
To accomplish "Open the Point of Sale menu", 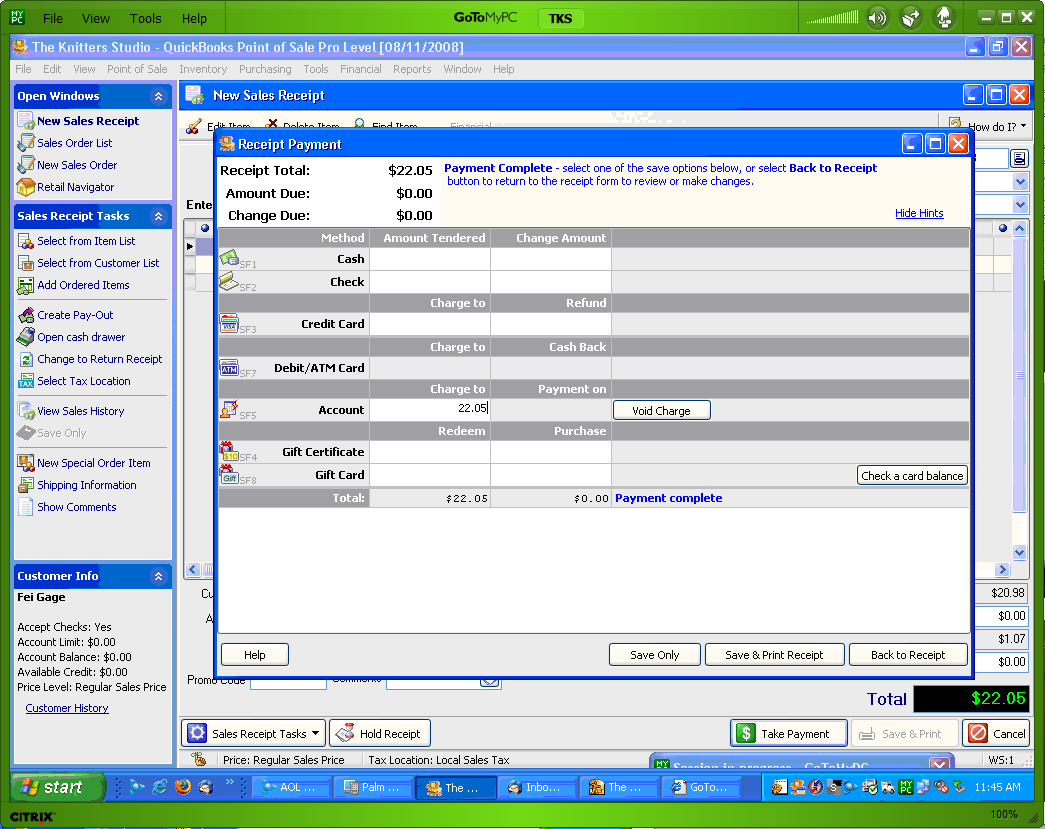I will [137, 69].
